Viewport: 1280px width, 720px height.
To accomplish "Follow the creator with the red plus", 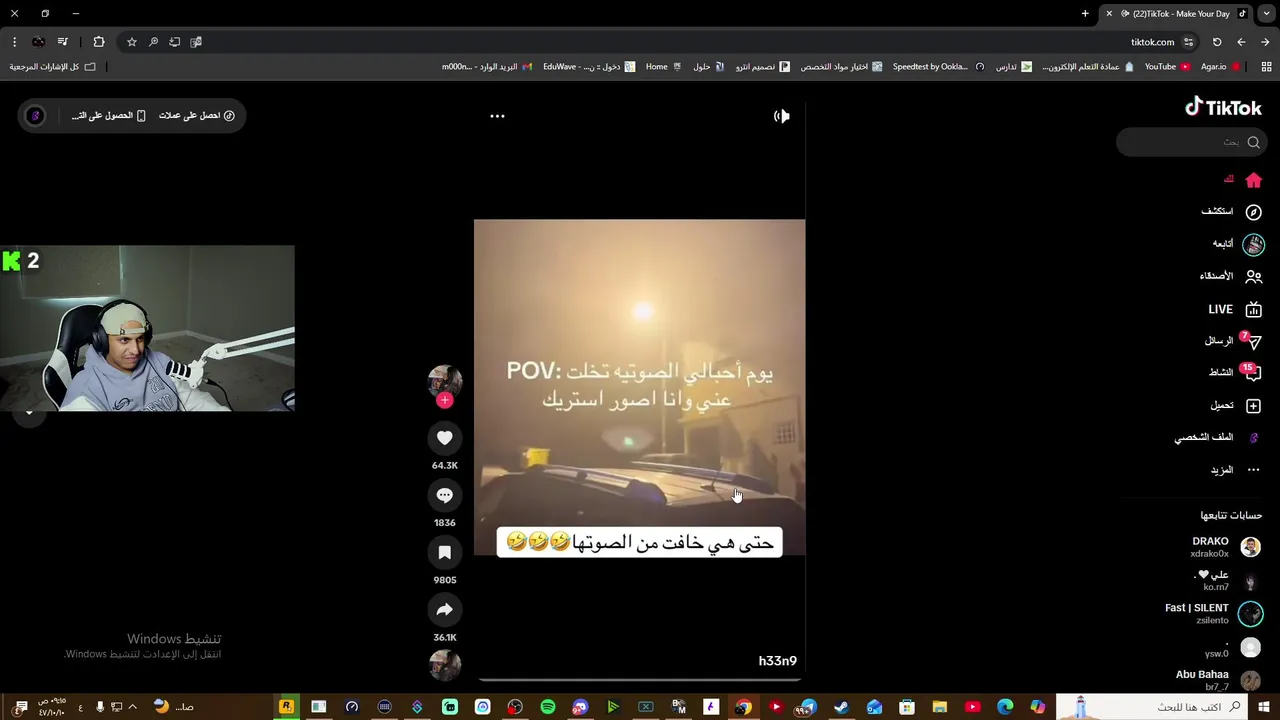I will (445, 400).
